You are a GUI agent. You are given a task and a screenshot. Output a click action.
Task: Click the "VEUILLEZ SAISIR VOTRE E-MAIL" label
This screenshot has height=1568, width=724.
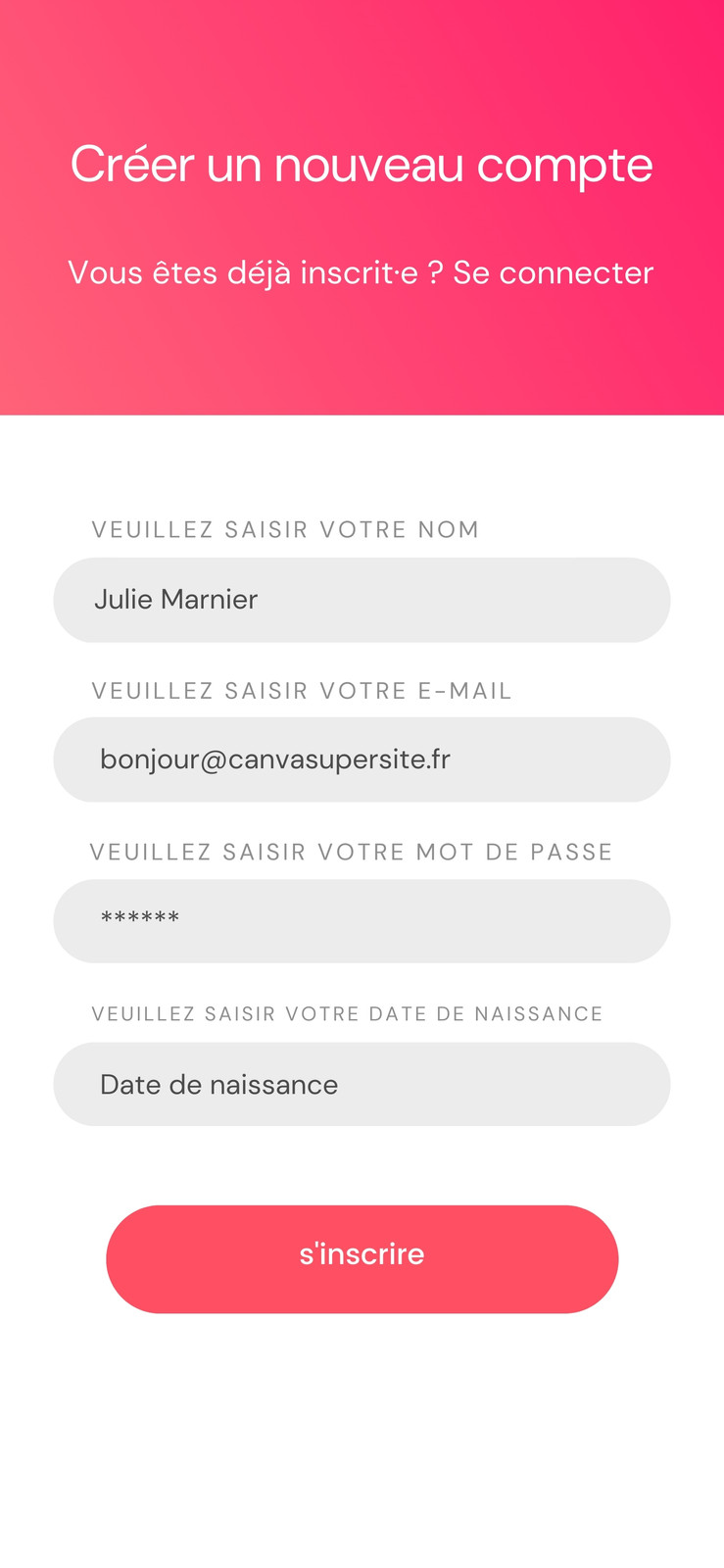click(302, 691)
